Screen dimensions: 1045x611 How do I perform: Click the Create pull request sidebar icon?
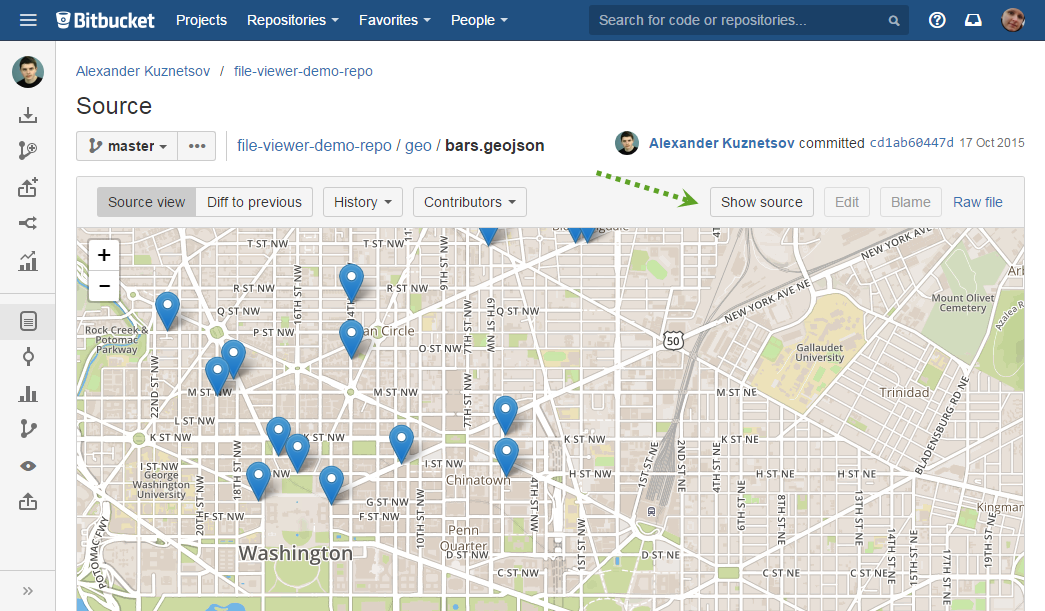(x=28, y=187)
